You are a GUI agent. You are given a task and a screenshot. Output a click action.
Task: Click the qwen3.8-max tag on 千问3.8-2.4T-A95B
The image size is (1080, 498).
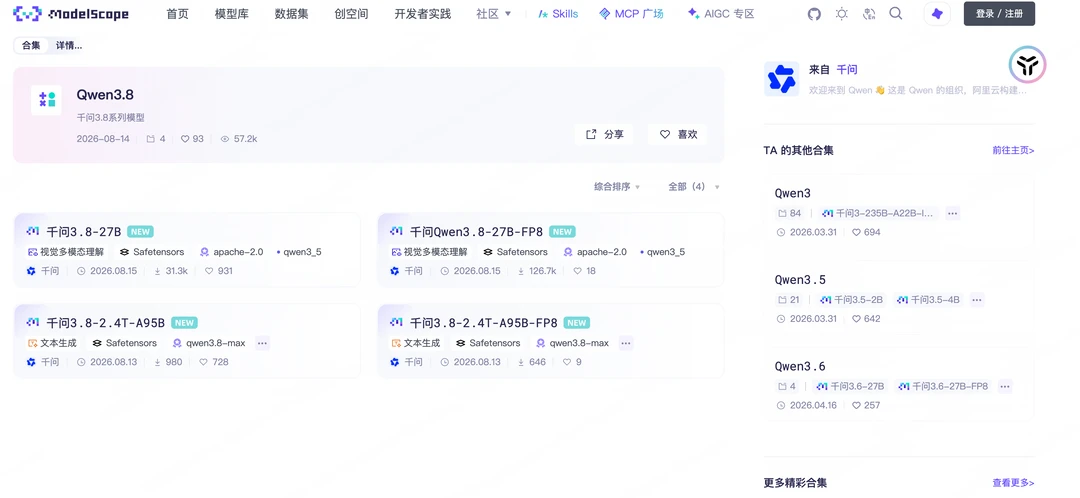point(210,343)
